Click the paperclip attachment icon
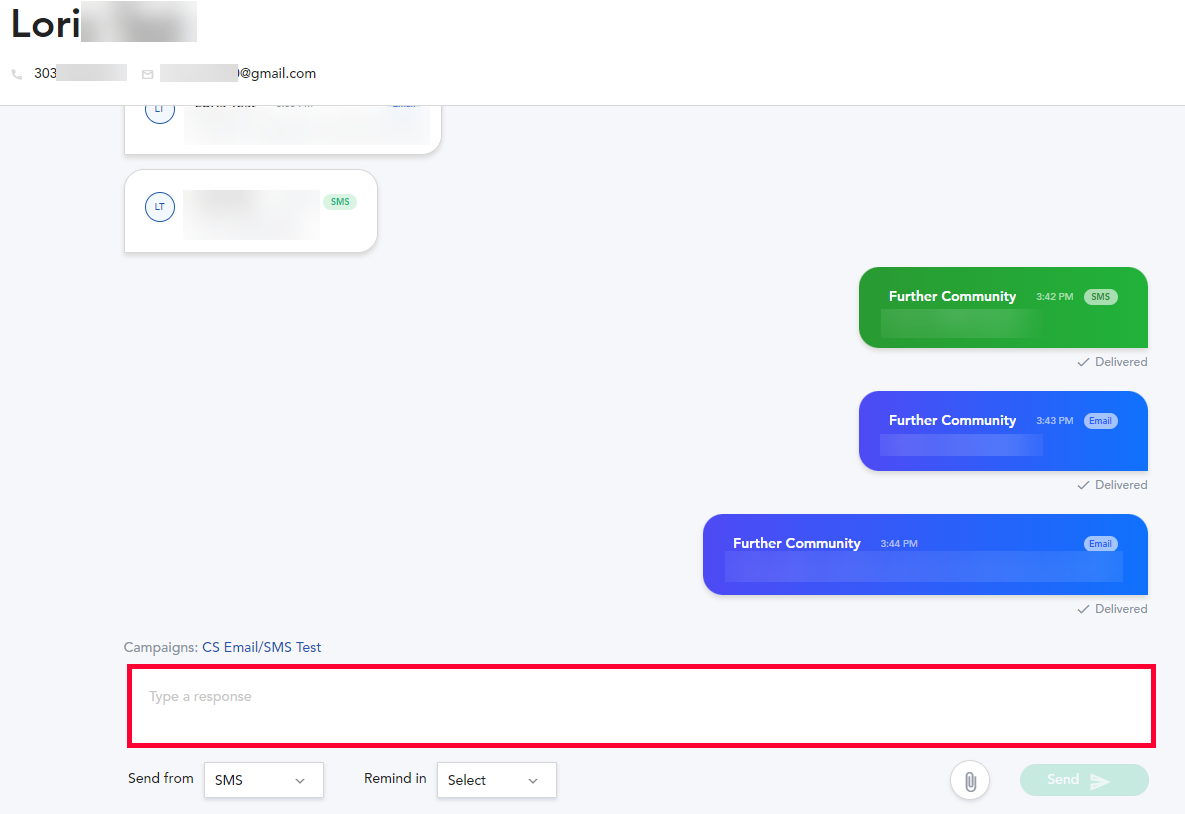The height and width of the screenshot is (814, 1185). [x=969, y=781]
